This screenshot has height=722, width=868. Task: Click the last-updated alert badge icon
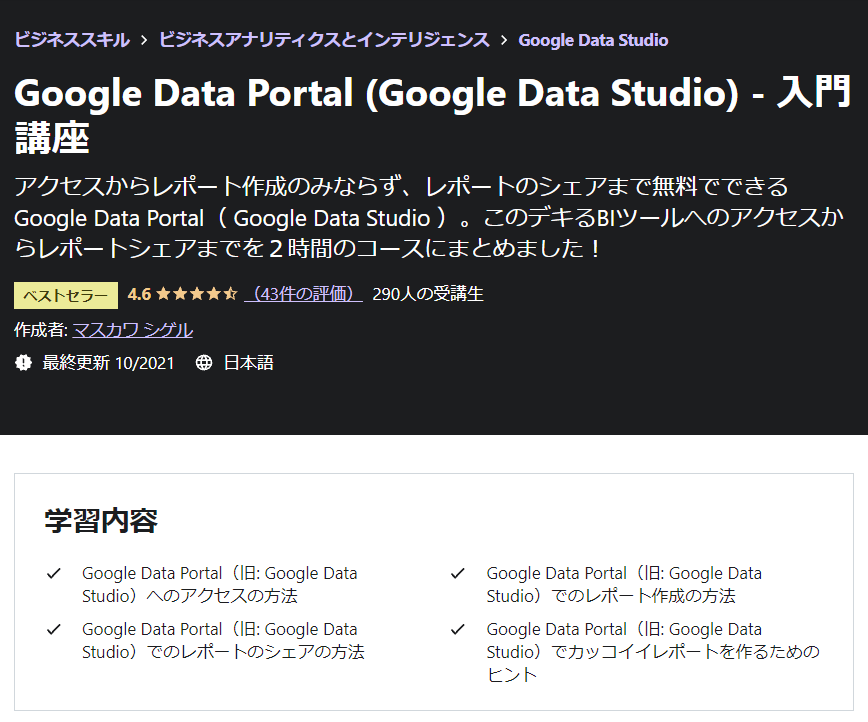pos(23,363)
